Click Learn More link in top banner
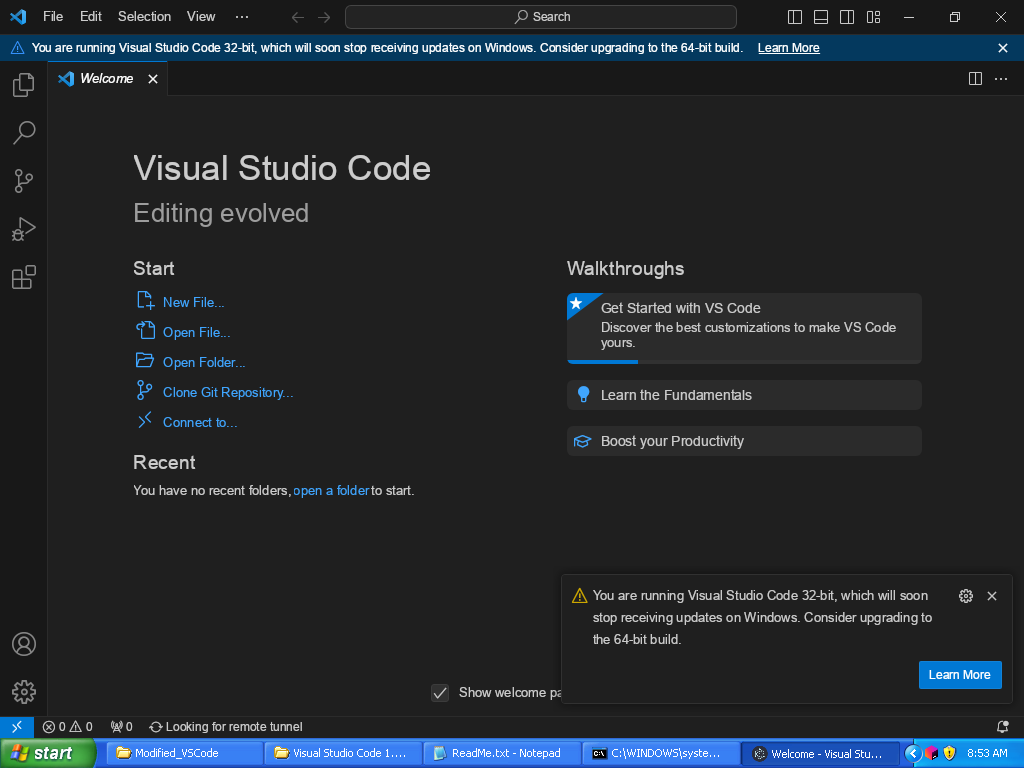 [x=788, y=48]
